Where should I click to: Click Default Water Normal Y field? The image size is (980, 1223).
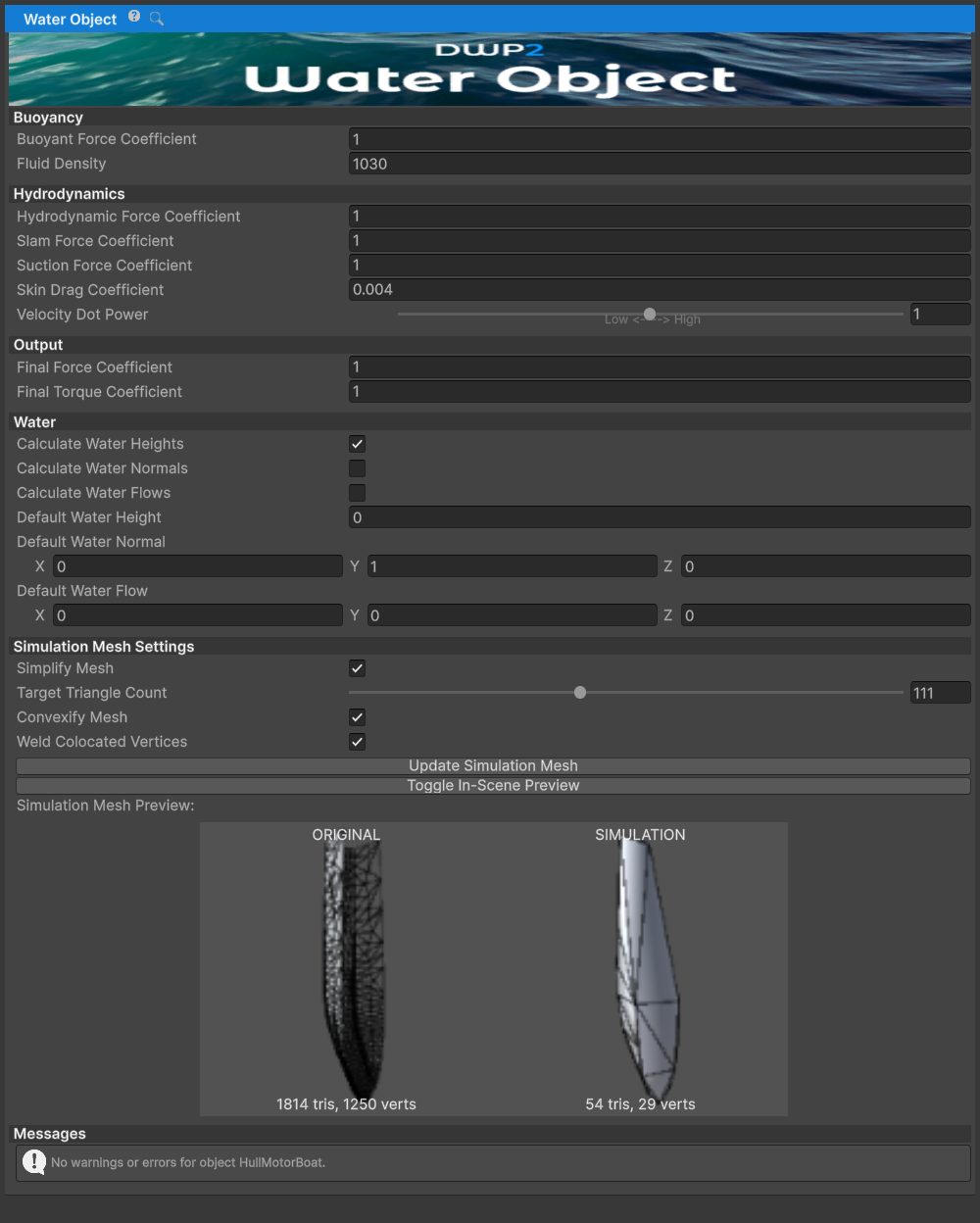click(x=513, y=566)
